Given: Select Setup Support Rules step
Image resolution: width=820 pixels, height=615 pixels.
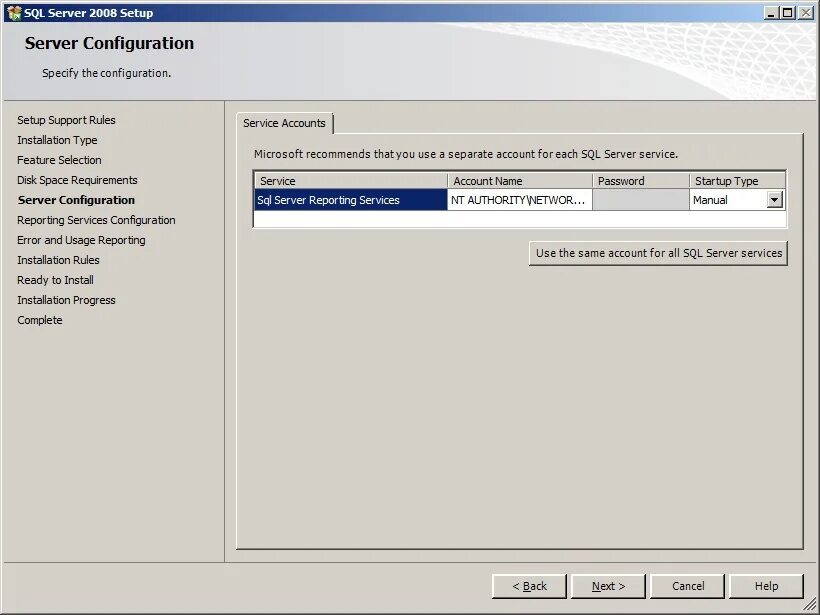Looking at the screenshot, I should pos(66,120).
